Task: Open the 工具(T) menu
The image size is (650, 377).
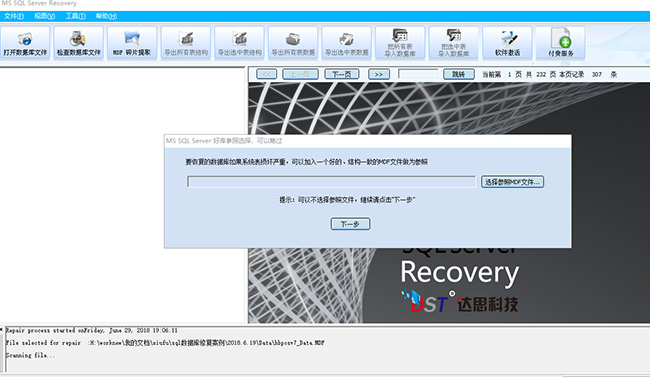Action: tap(75, 16)
